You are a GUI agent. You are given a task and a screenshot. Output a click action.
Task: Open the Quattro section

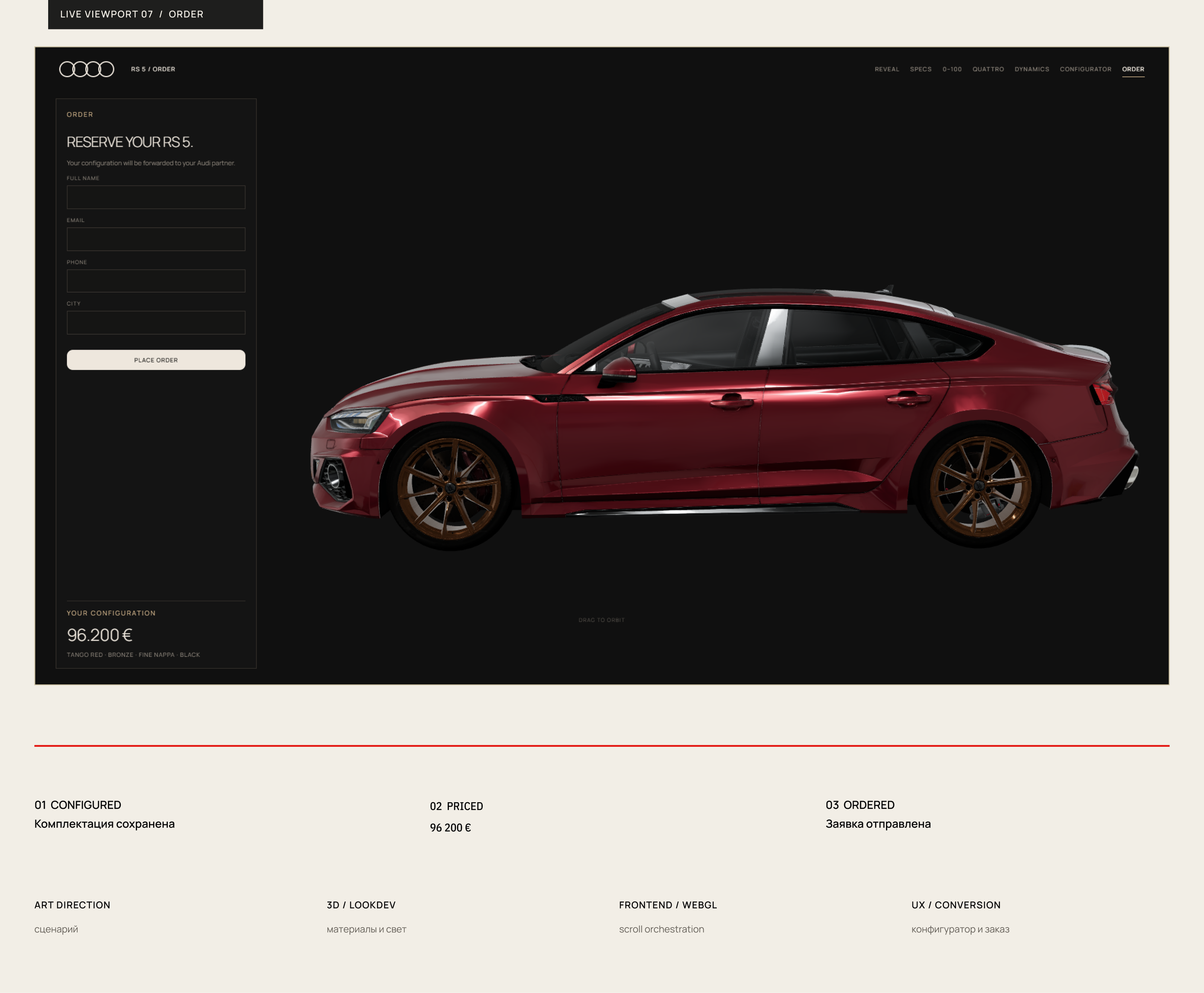coord(988,69)
